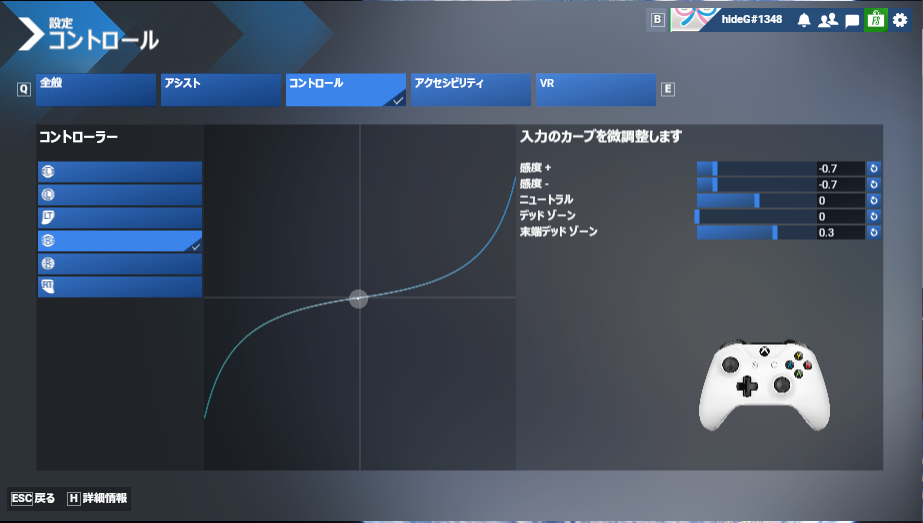Select the RT trigger entry
923x523 pixels.
pos(120,287)
